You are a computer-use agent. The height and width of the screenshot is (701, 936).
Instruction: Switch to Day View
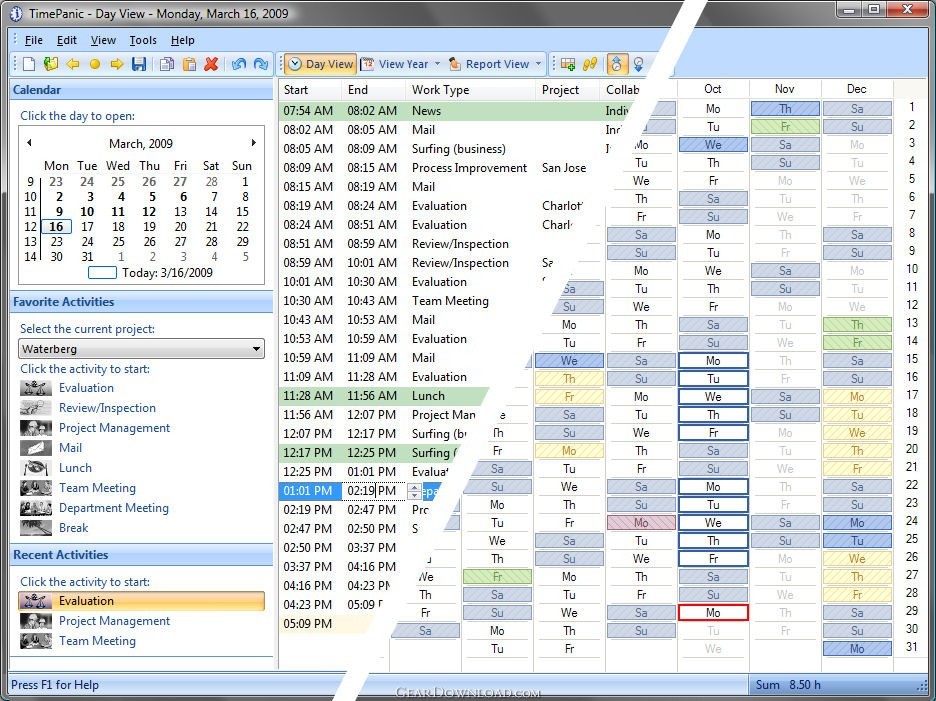(x=321, y=64)
